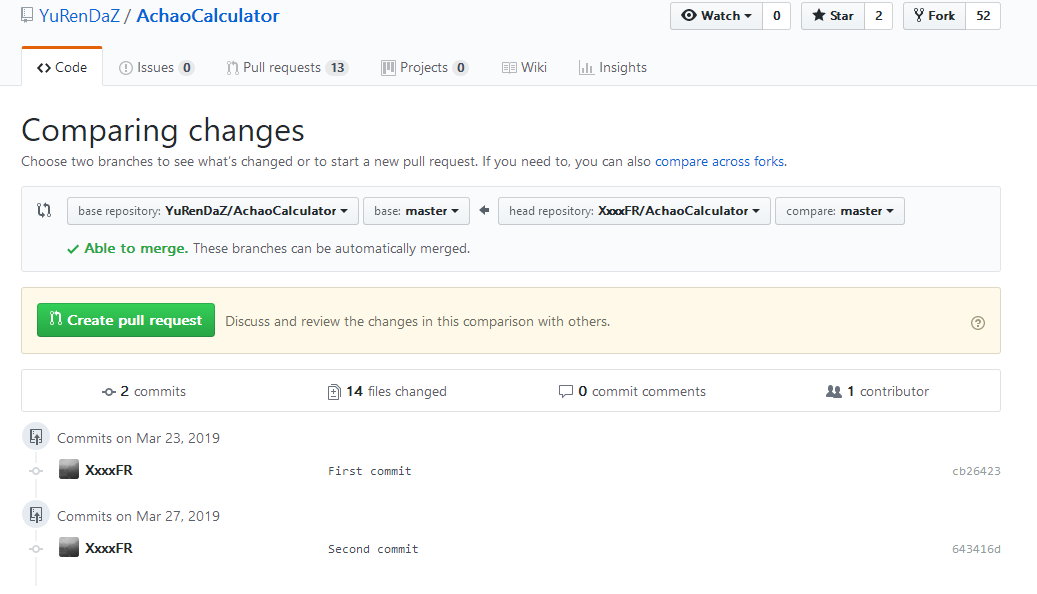Open the Pull requests tab
Screen dimensions: 1037x594
click(x=286, y=67)
